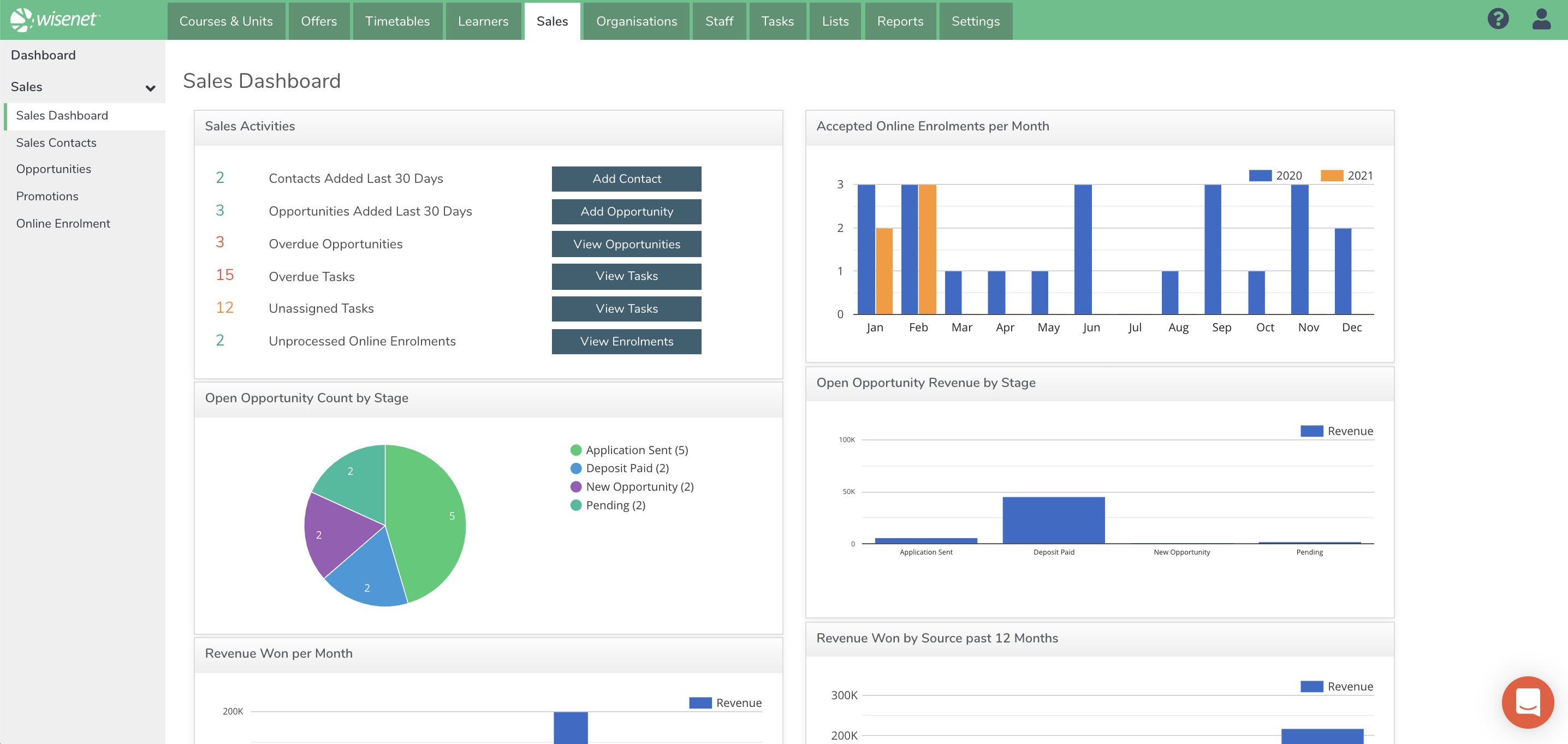Toggle the Application Sent legend dot
Viewport: 1568px width, 744px height.
(575, 450)
